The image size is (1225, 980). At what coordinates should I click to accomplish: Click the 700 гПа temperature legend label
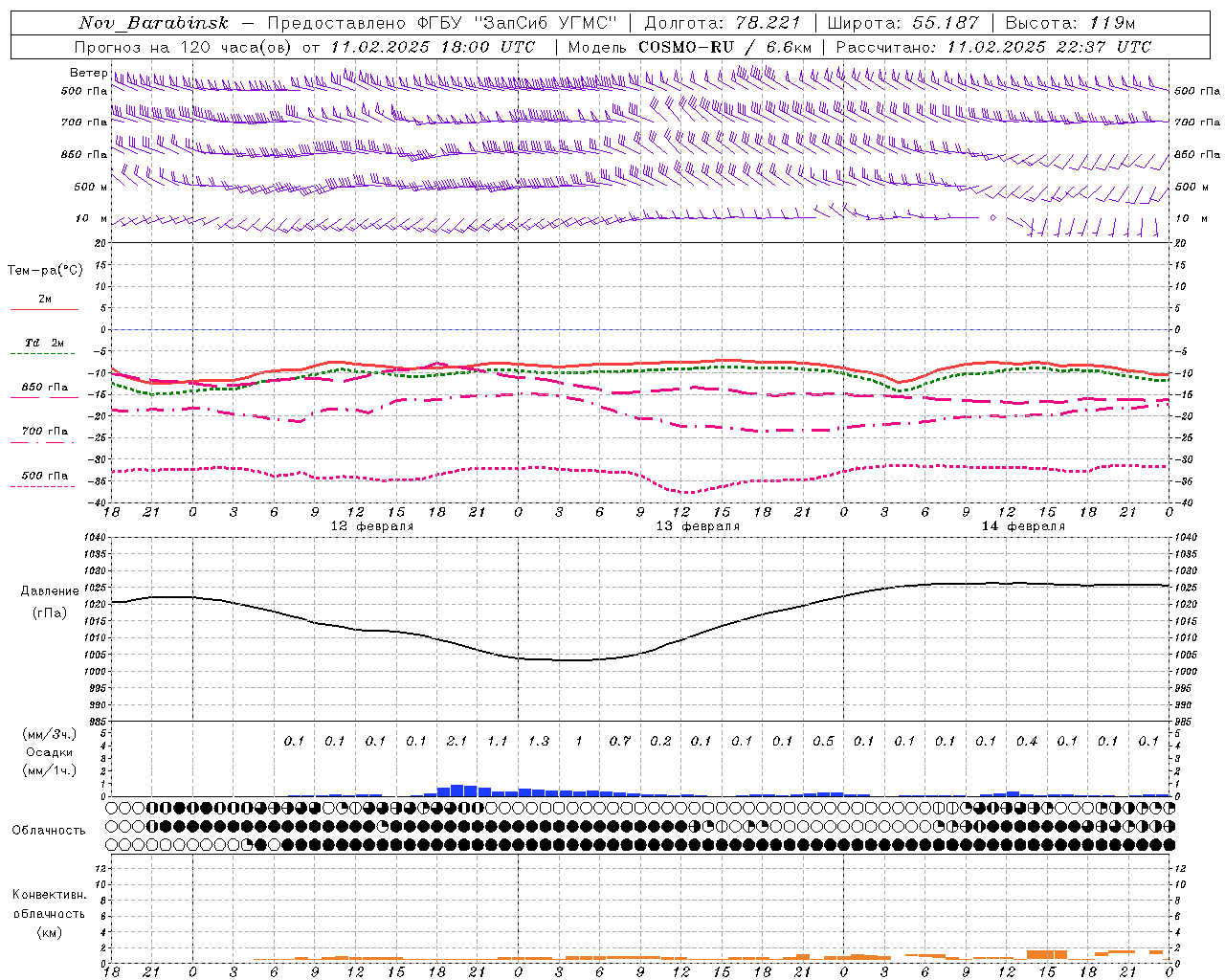(x=45, y=431)
